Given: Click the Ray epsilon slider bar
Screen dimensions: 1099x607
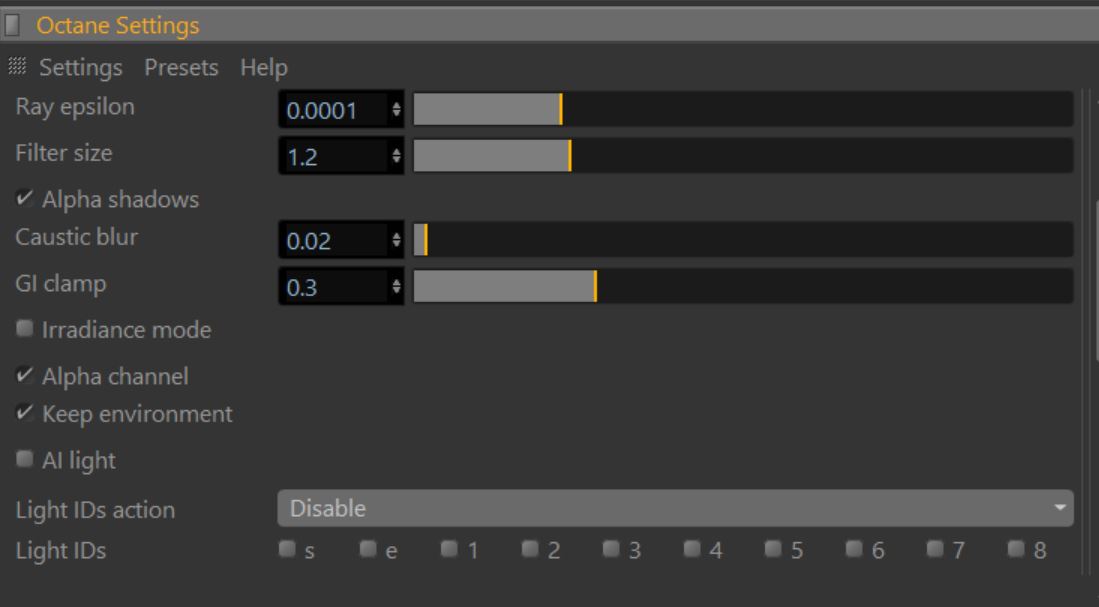Looking at the screenshot, I should [x=742, y=110].
